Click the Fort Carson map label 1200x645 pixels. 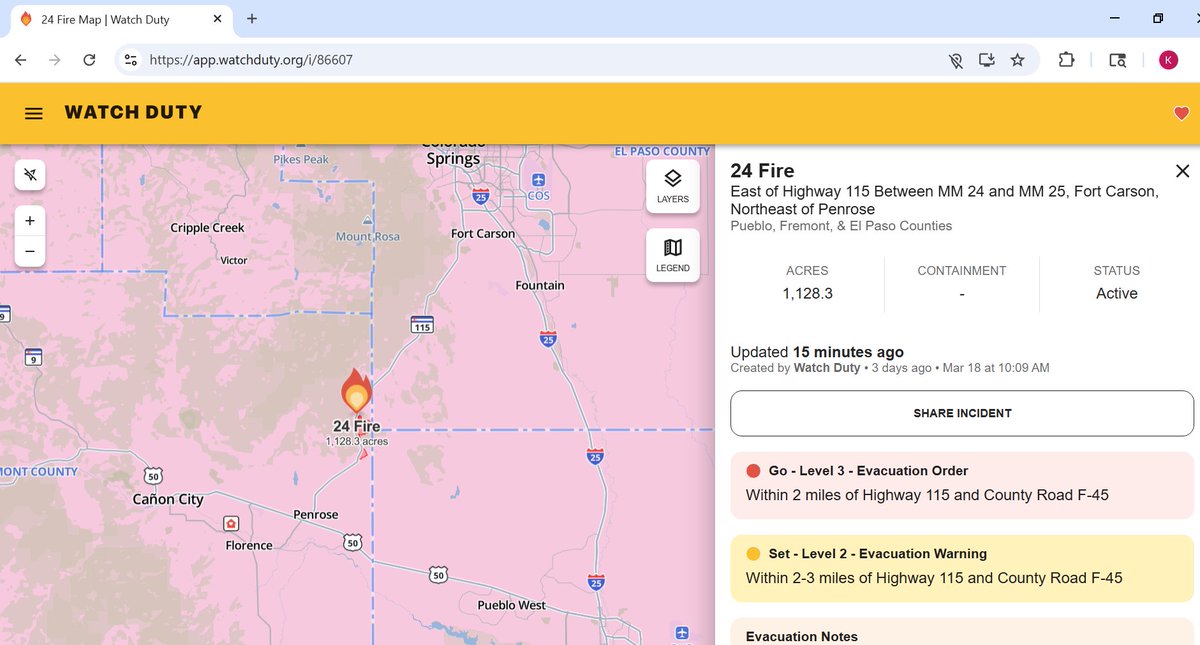tap(483, 234)
